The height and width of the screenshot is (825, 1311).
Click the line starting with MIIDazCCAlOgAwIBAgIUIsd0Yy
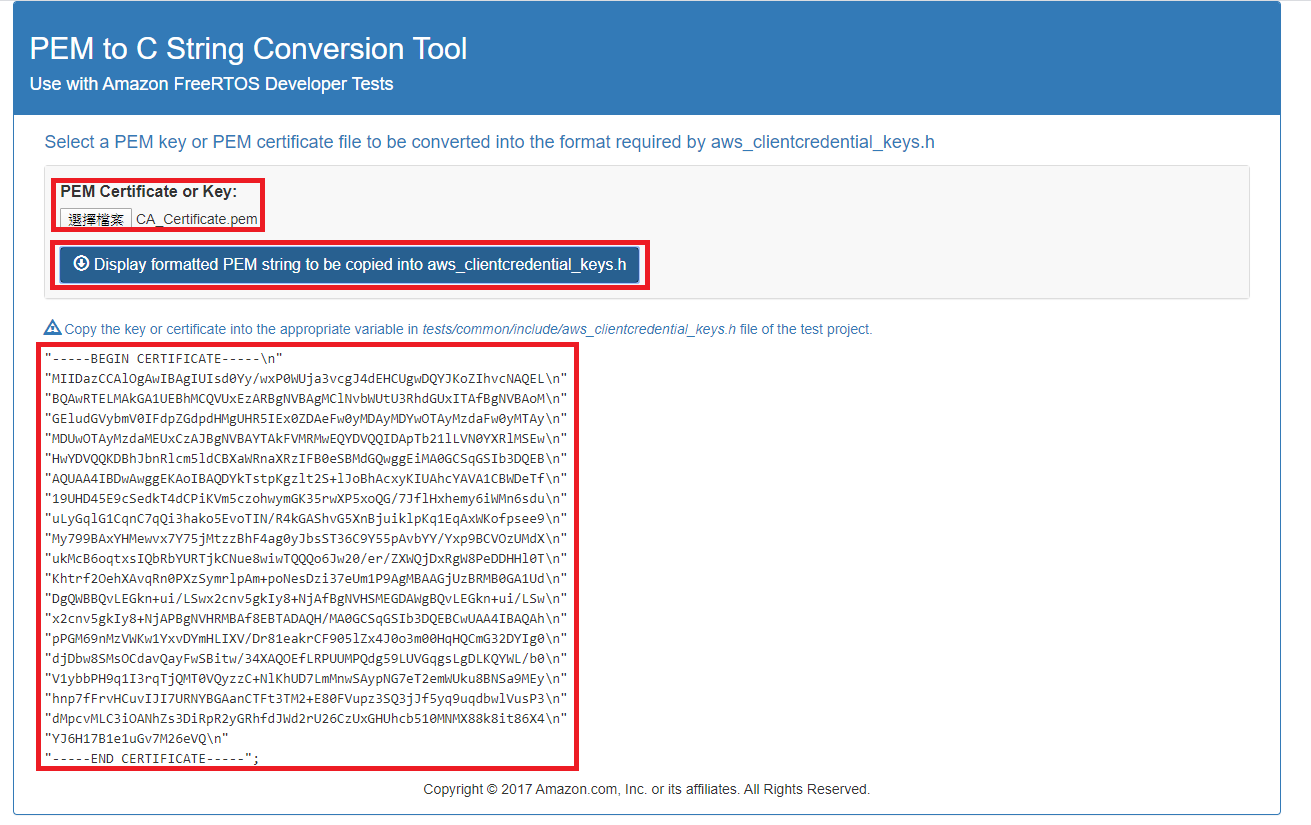(307, 378)
